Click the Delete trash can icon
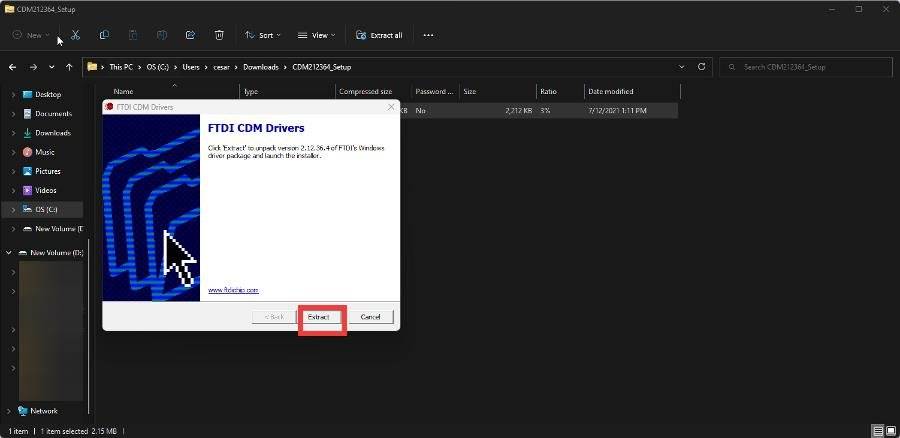900x438 pixels. click(x=218, y=35)
